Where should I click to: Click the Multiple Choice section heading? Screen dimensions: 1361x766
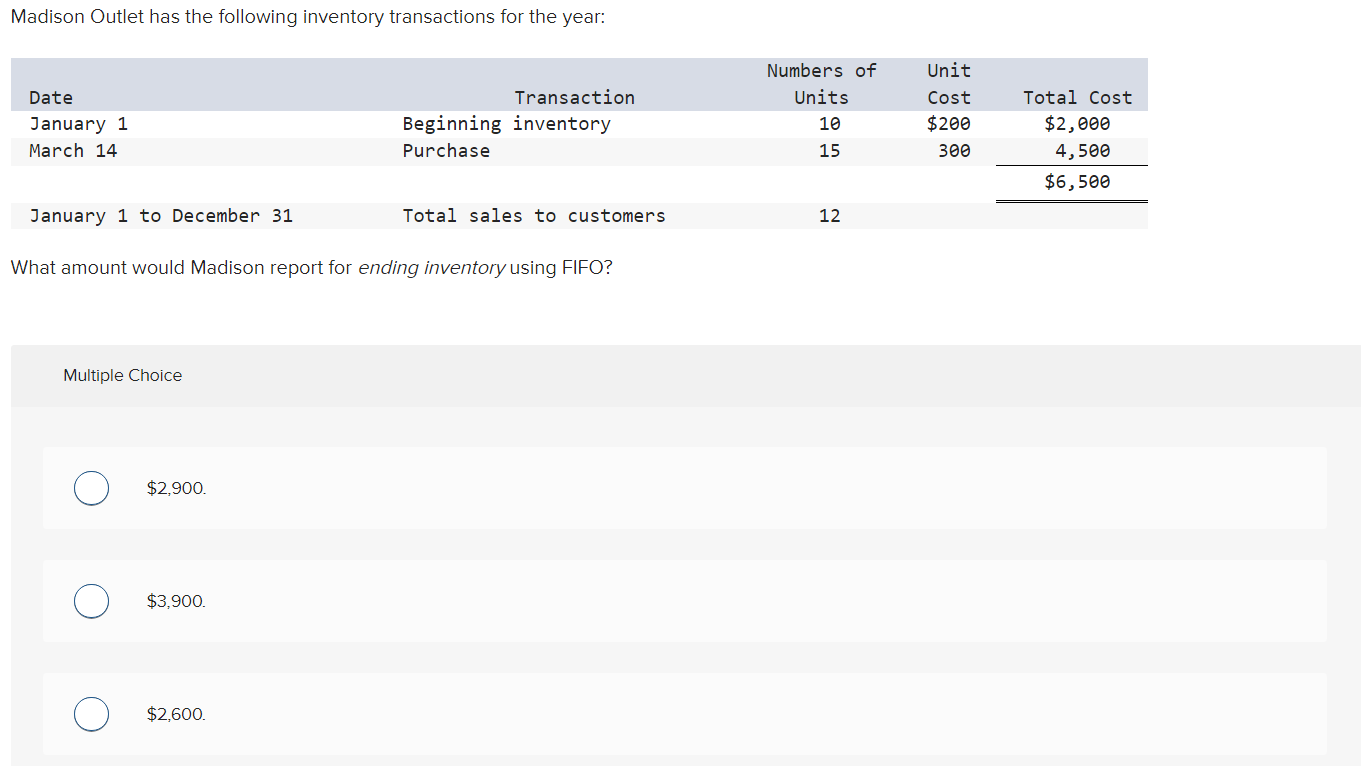pyautogui.click(x=123, y=375)
